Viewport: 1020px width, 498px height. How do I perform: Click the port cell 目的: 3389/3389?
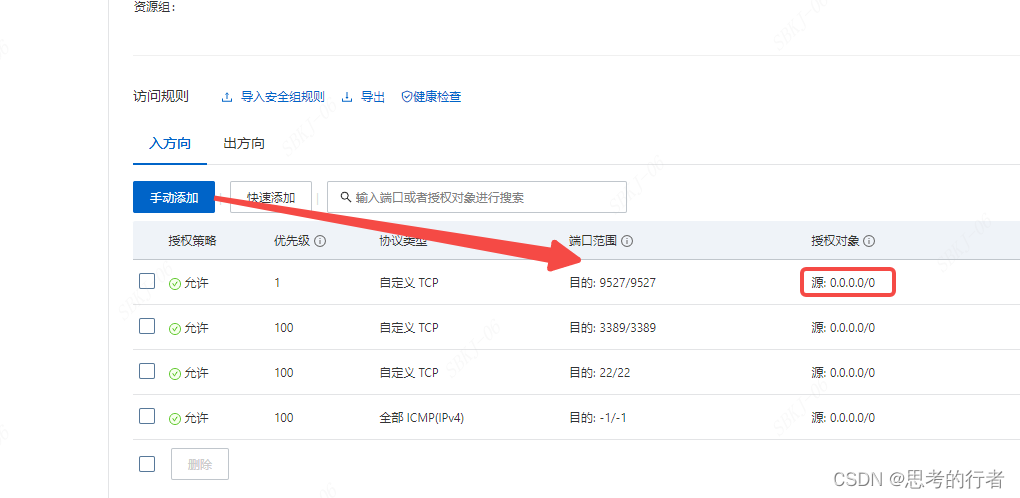point(613,328)
